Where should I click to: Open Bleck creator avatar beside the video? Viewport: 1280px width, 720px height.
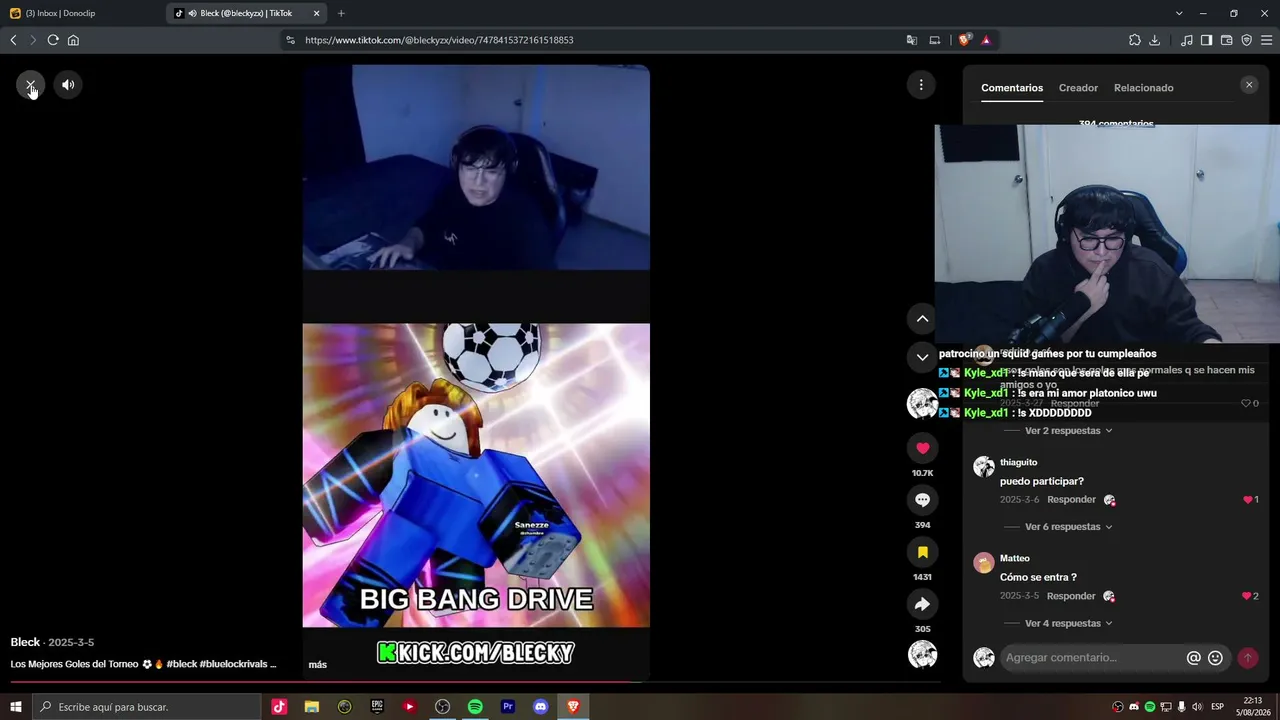(922, 404)
